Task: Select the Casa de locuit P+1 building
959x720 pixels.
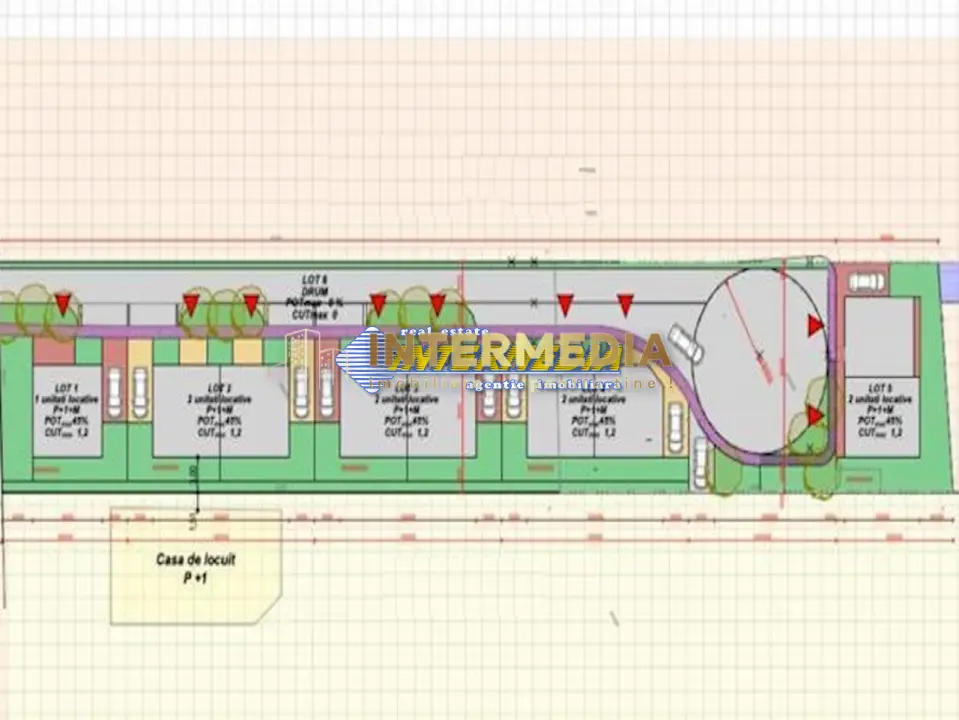Action: (x=196, y=567)
